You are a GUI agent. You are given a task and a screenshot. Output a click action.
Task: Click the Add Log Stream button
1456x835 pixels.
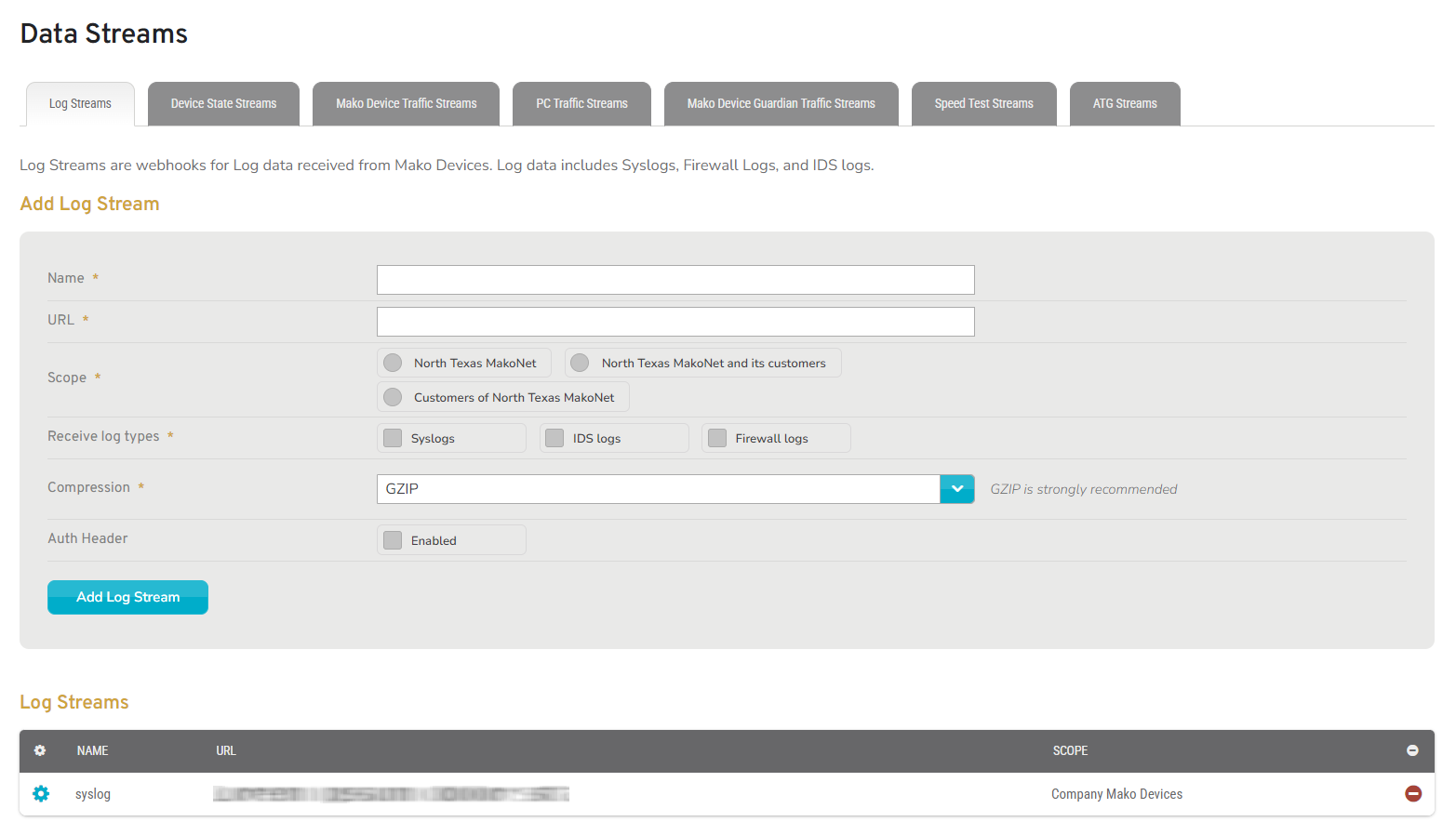coord(127,597)
